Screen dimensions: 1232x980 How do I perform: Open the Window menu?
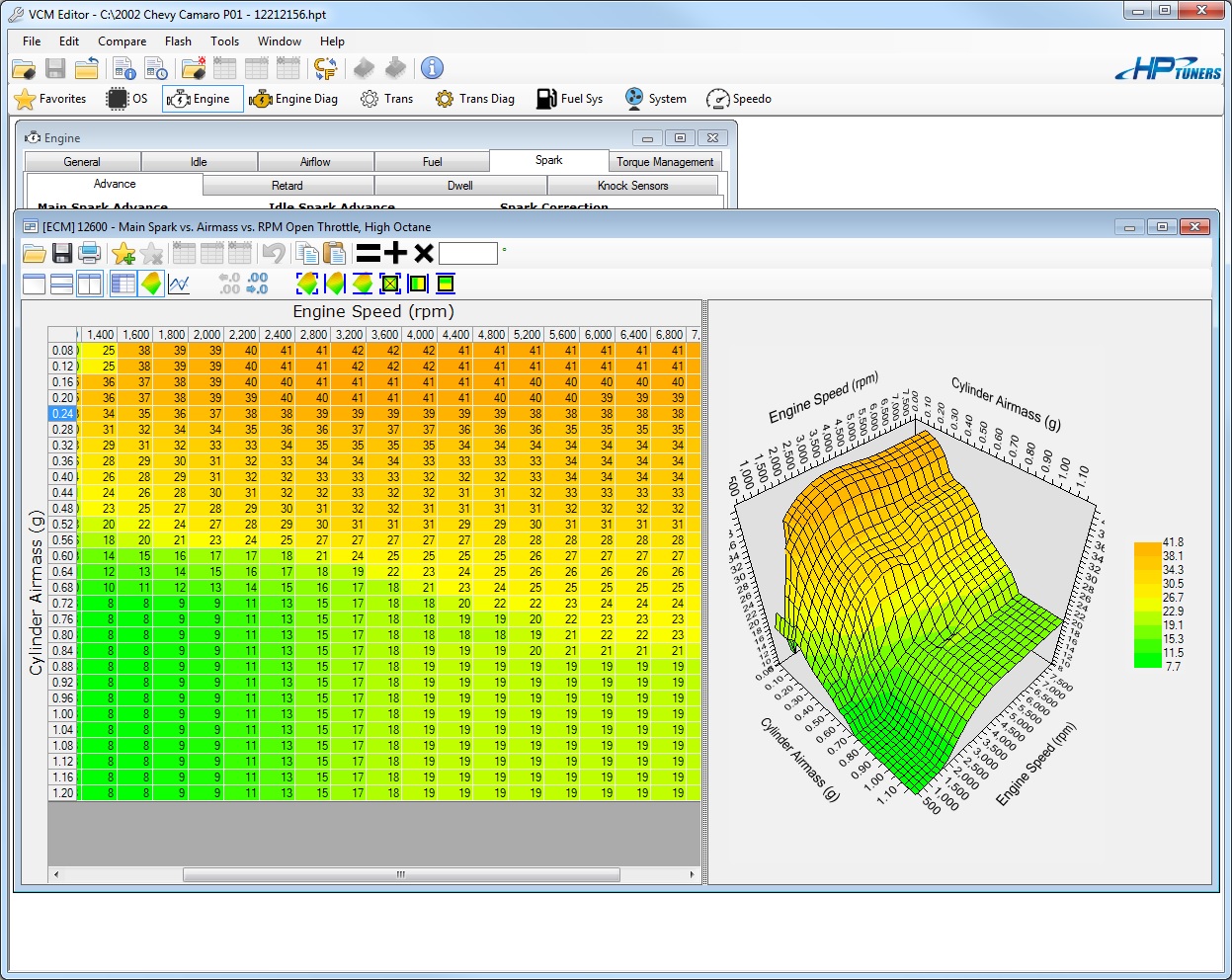pyautogui.click(x=280, y=41)
